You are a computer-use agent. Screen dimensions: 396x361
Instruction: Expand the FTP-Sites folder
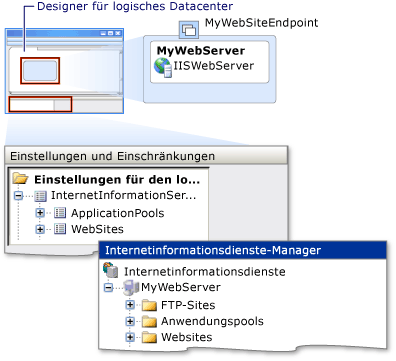(x=130, y=305)
